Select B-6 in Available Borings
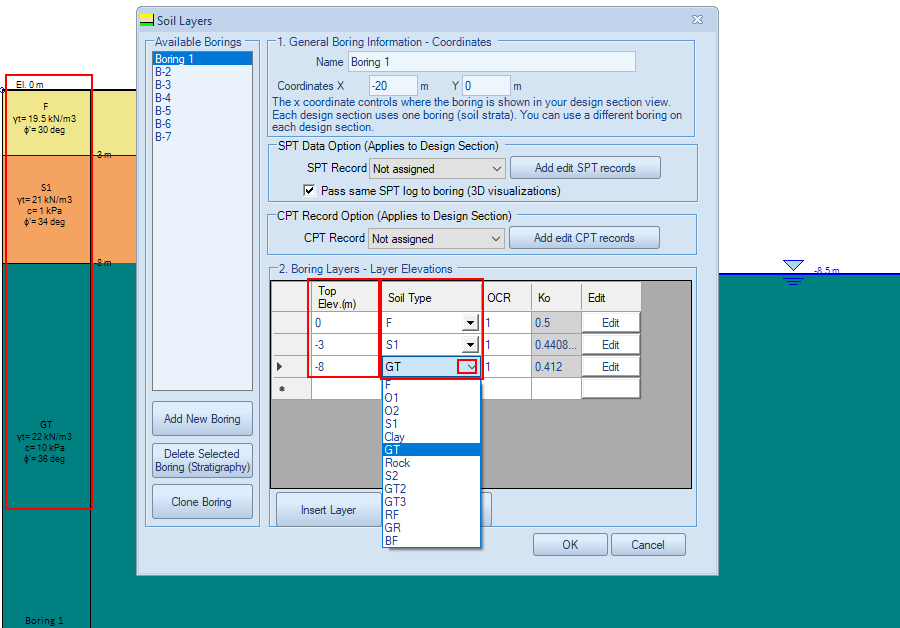The image size is (900, 628). coord(202,123)
